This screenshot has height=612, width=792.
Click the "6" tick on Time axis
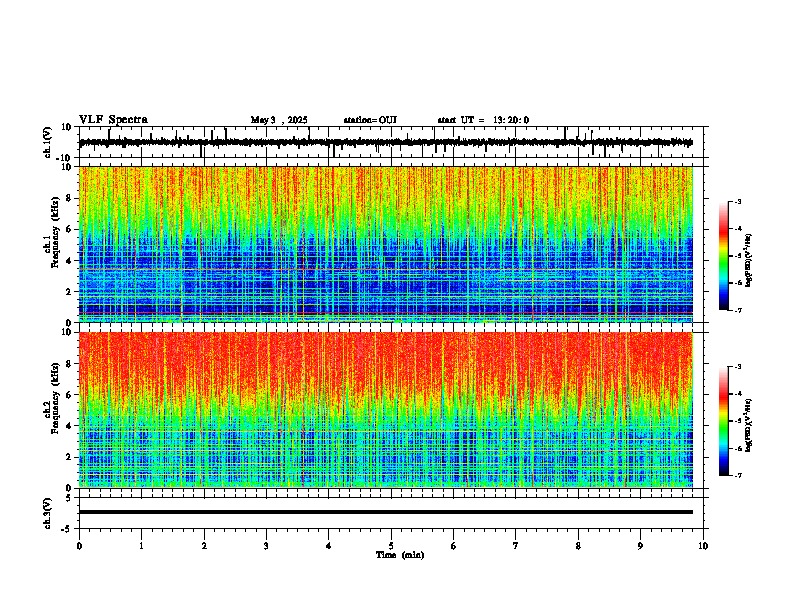point(454,546)
